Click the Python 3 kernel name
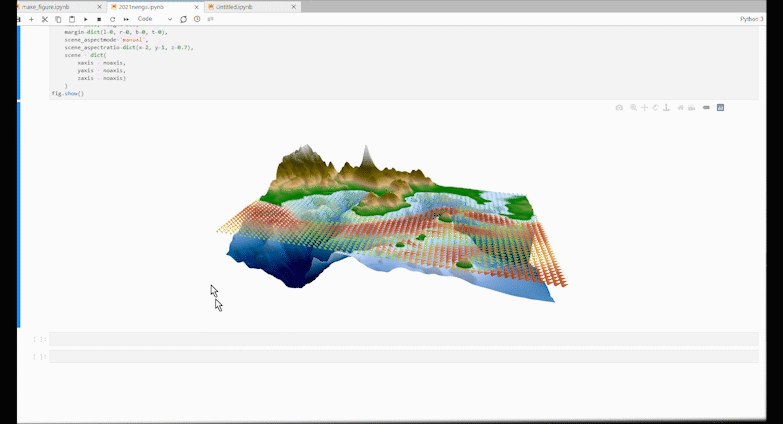 coord(751,19)
